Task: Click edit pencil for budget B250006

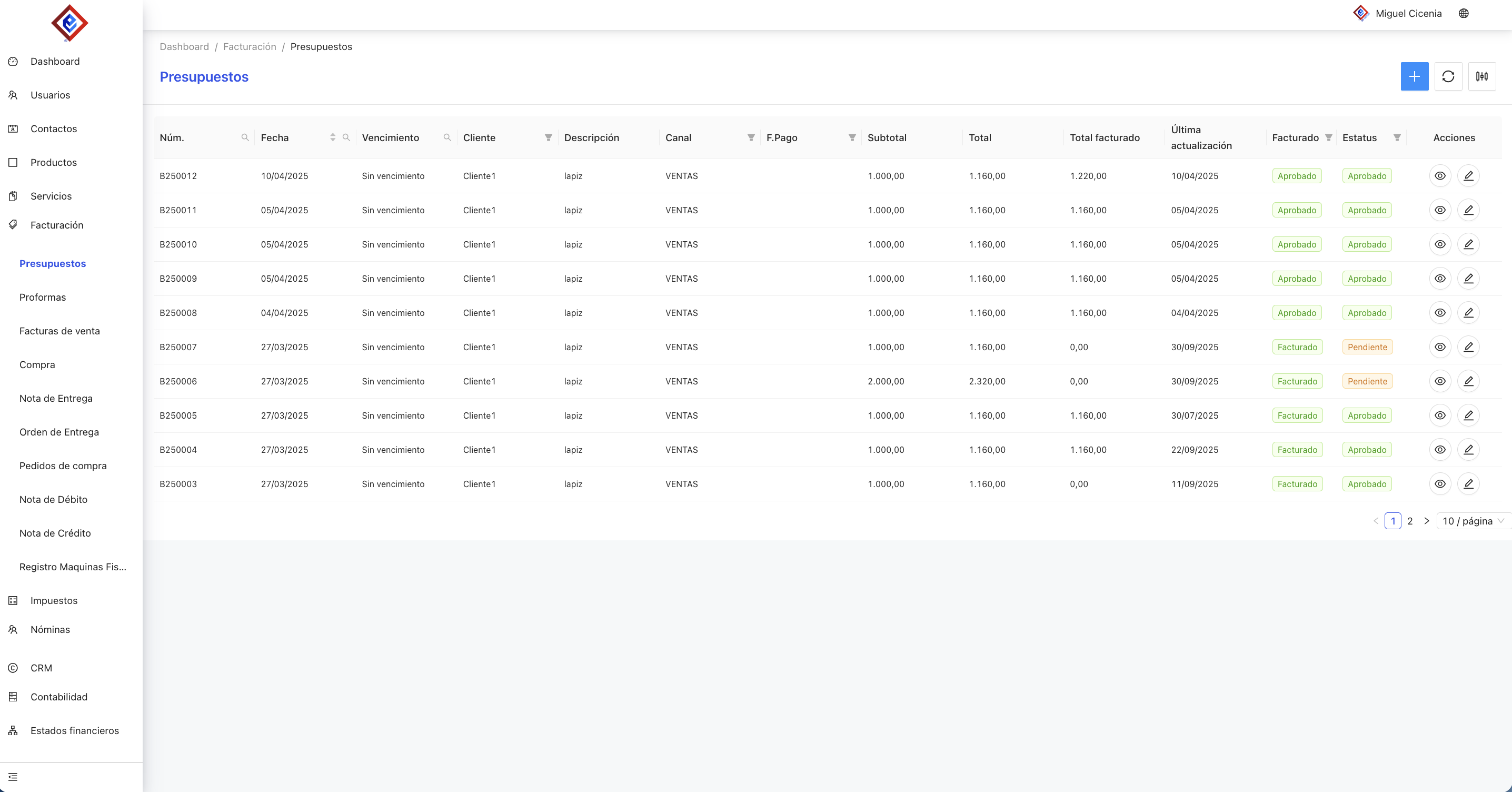Action: coord(1468,381)
